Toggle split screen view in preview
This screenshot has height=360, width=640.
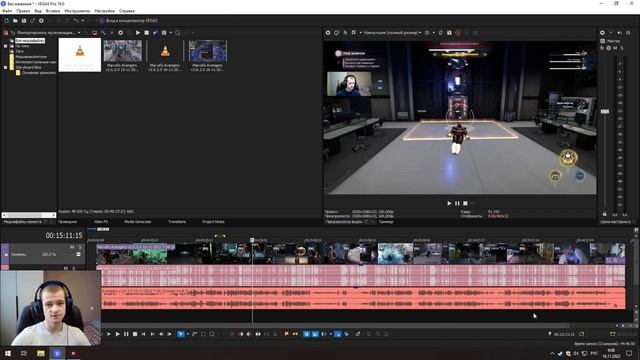pos(354,33)
